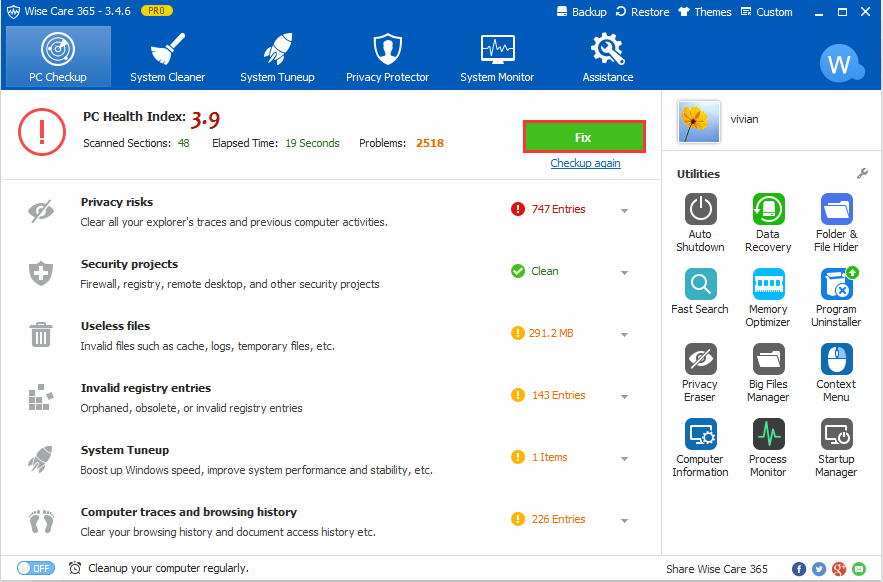Share Wise Care 365 via email icon
Viewport: 883px width, 582px height.
pyautogui.click(x=859, y=569)
